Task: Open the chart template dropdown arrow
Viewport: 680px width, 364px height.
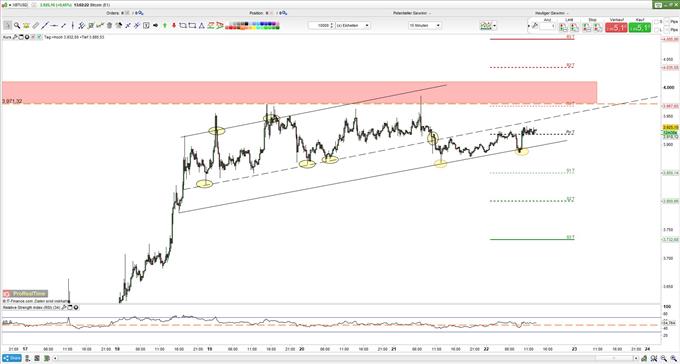Action: (x=494, y=26)
